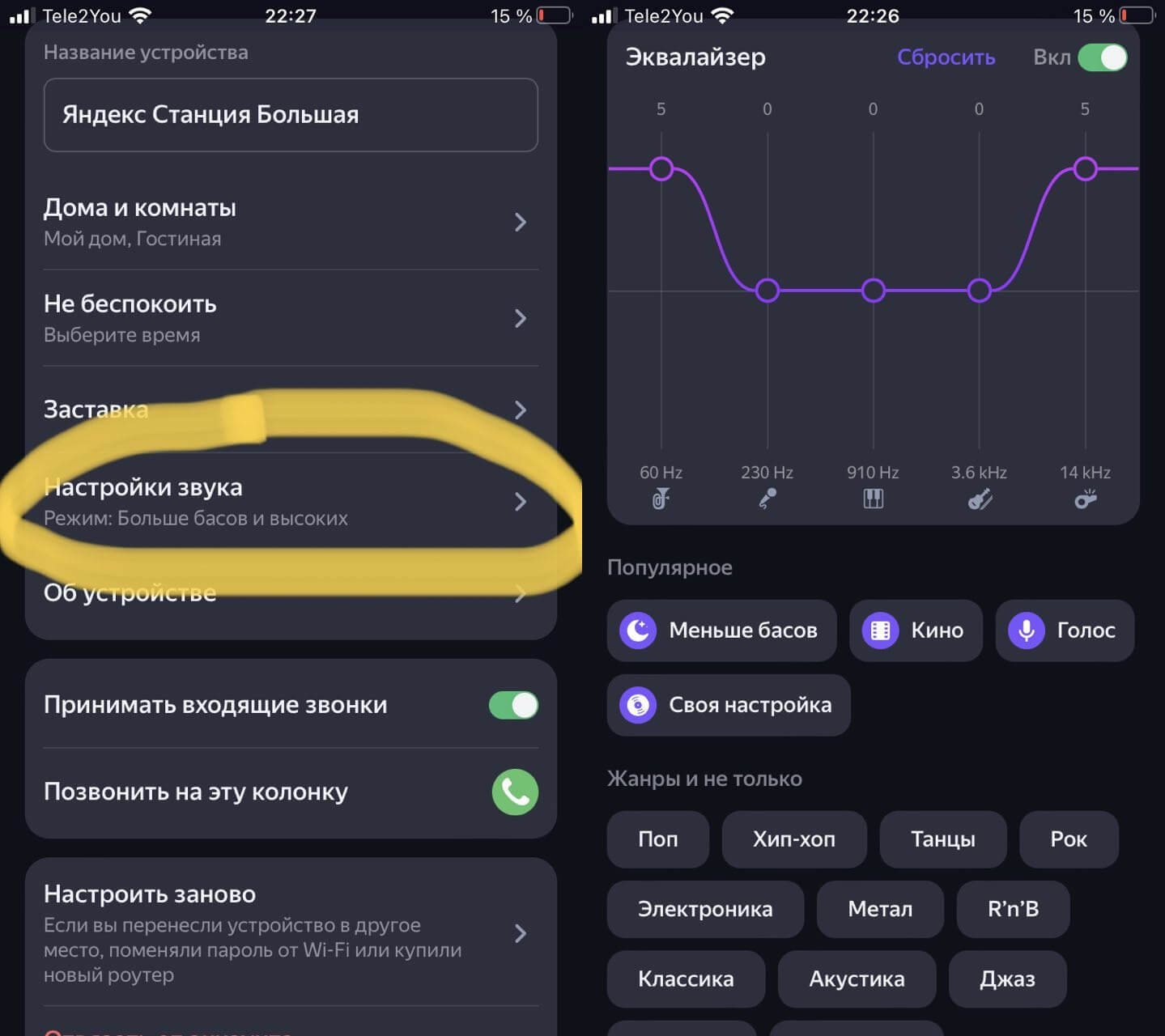Tap the signal bars in right status bar
The width and height of the screenshot is (1165, 1036).
pos(602,15)
